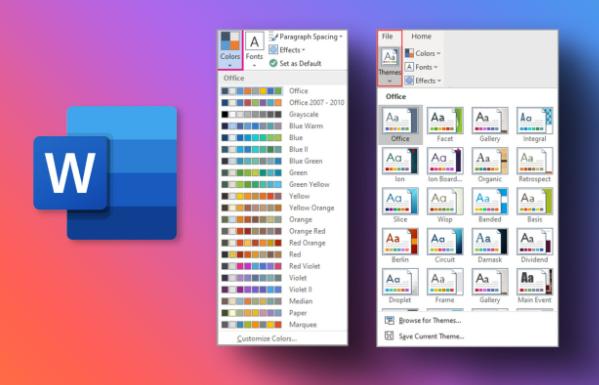Open the Paragraph Spacing dropdown

coord(306,37)
